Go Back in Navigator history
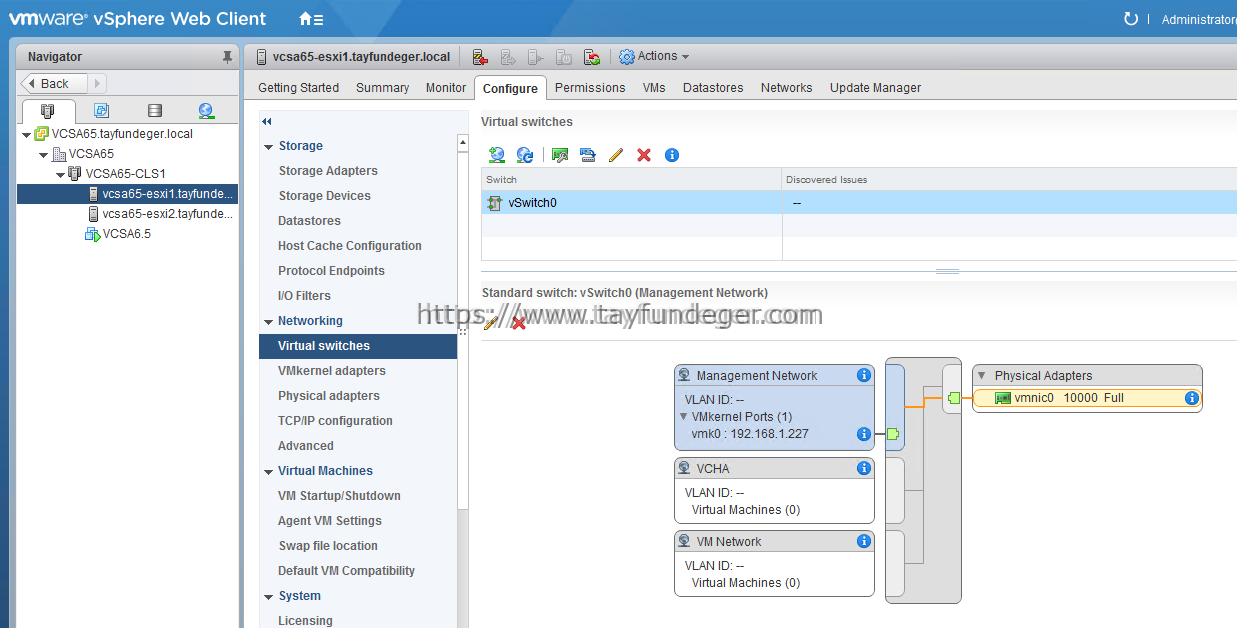Viewport: 1237px width, 628px height. click(54, 84)
